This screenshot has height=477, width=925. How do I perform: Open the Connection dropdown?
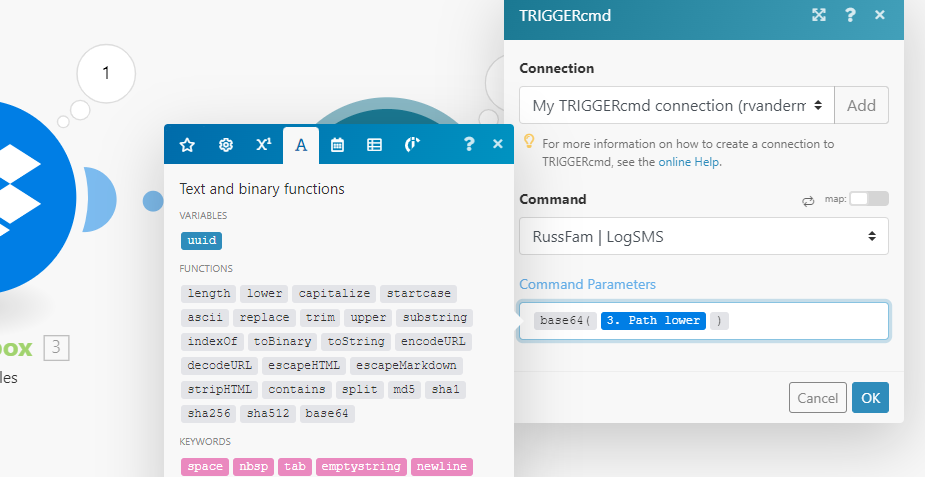[677, 106]
